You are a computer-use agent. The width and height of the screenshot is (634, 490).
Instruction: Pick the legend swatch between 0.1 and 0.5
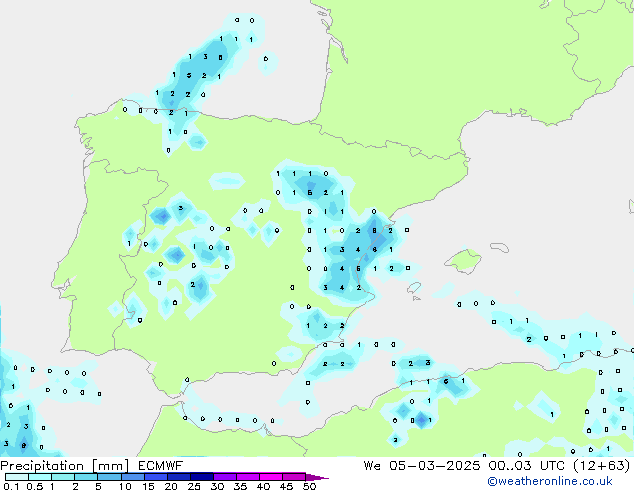pos(17,477)
